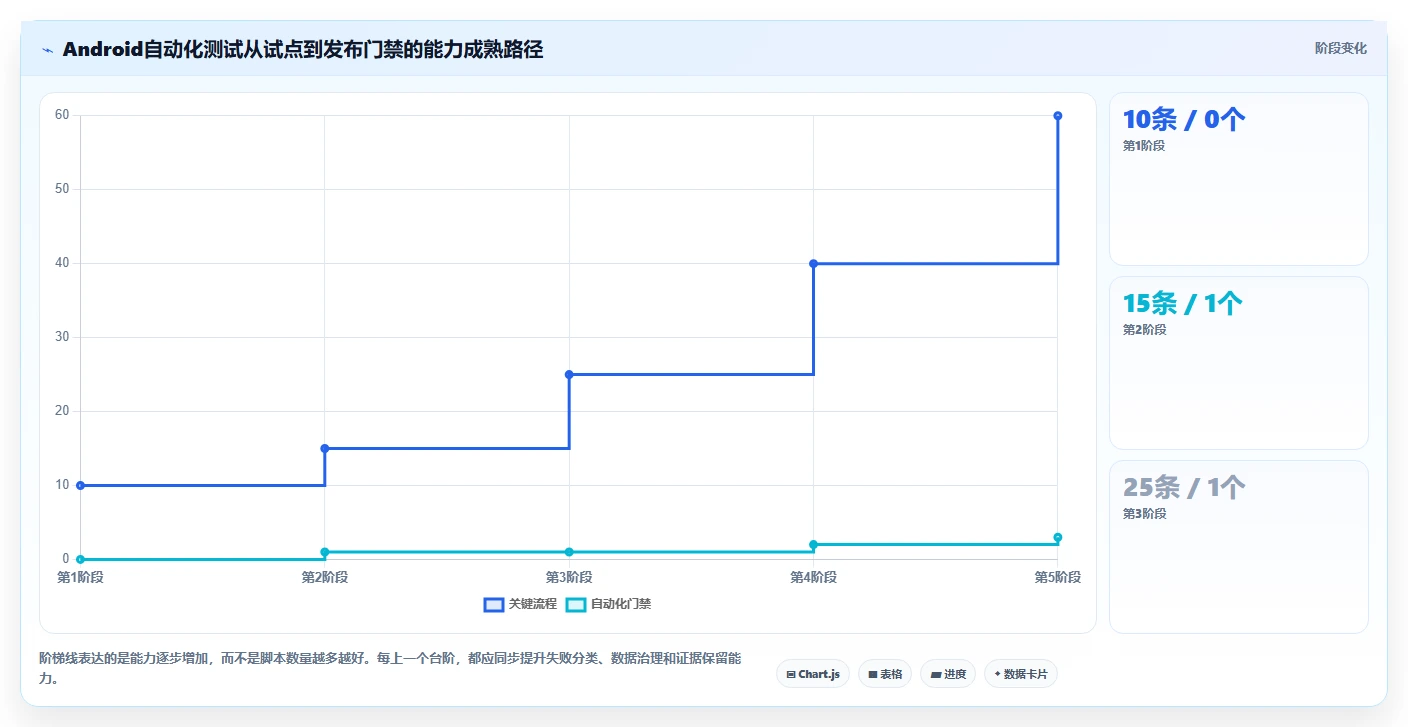
Task: Click the 第3阶段 caption in the third card
Action: click(x=1144, y=514)
